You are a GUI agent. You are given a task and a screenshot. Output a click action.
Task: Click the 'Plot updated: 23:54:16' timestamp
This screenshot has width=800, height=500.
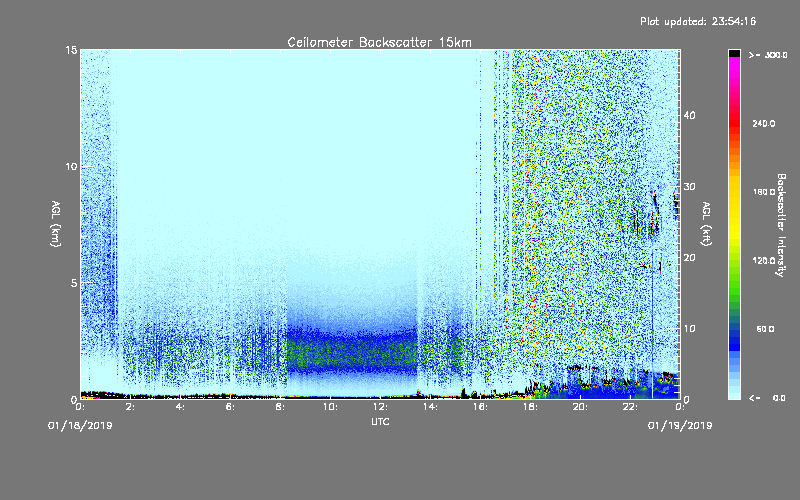(698, 21)
